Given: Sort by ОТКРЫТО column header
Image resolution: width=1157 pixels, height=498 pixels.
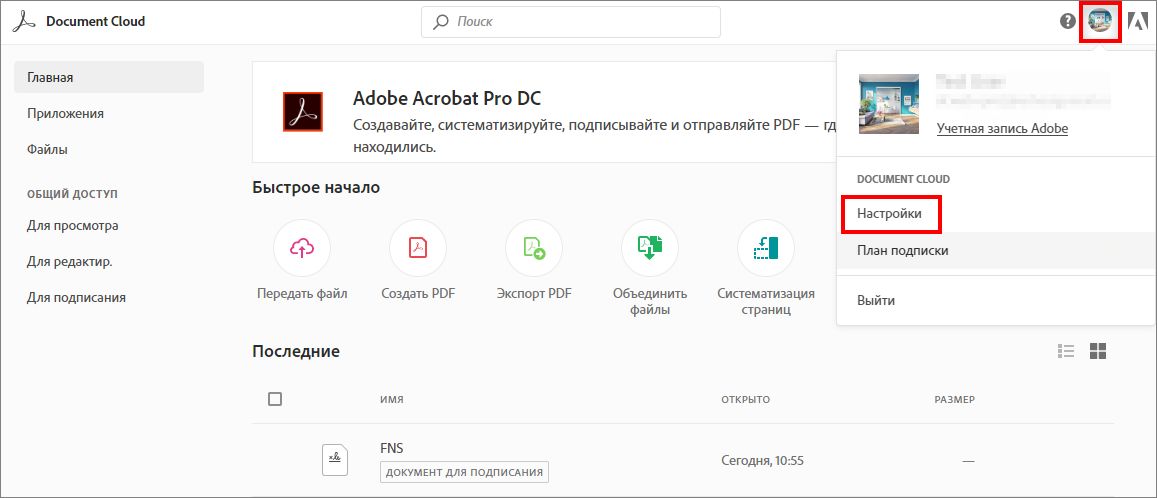Looking at the screenshot, I should click(x=745, y=400).
